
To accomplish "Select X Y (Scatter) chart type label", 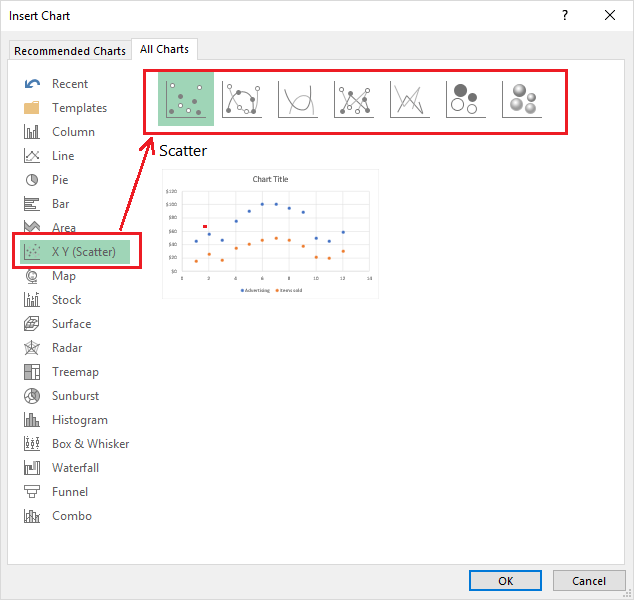I will (84, 252).
